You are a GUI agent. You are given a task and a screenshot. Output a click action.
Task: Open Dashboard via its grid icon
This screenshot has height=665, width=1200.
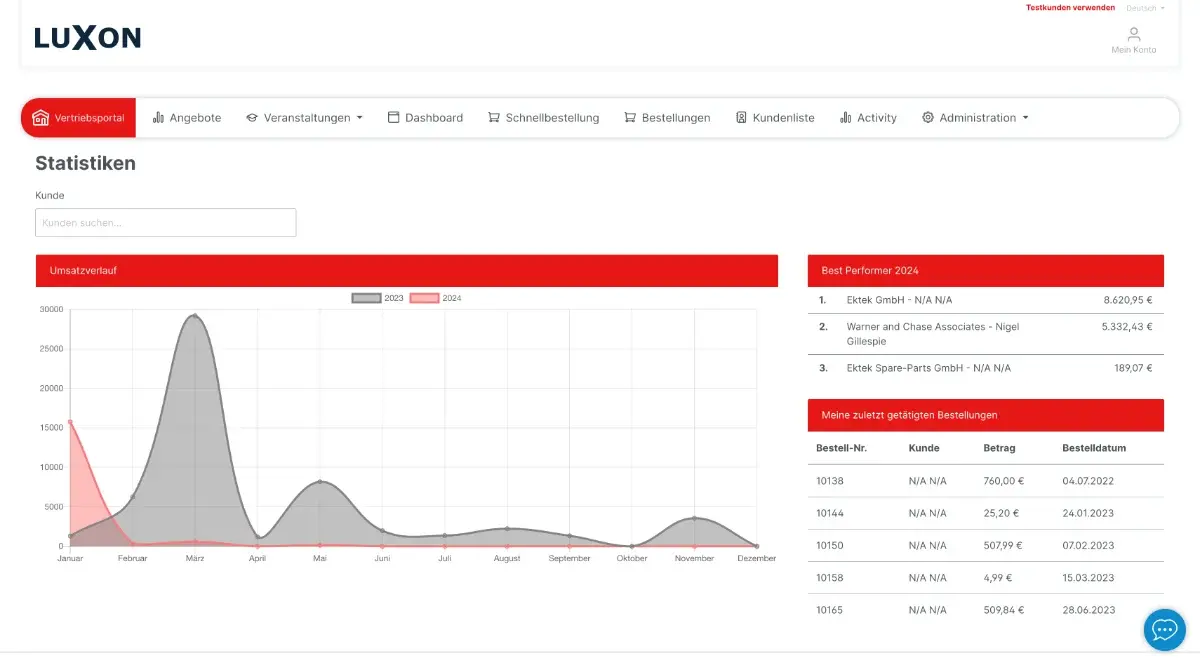[393, 117]
